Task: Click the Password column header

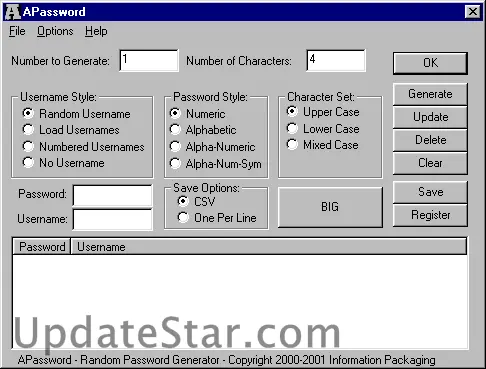Action: coord(42,247)
